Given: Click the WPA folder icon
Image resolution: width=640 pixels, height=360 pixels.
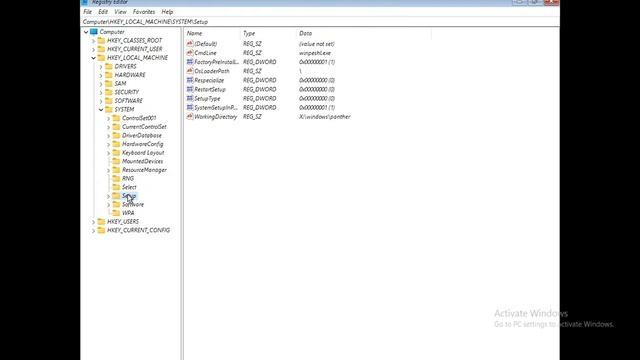Looking at the screenshot, I should tap(116, 213).
